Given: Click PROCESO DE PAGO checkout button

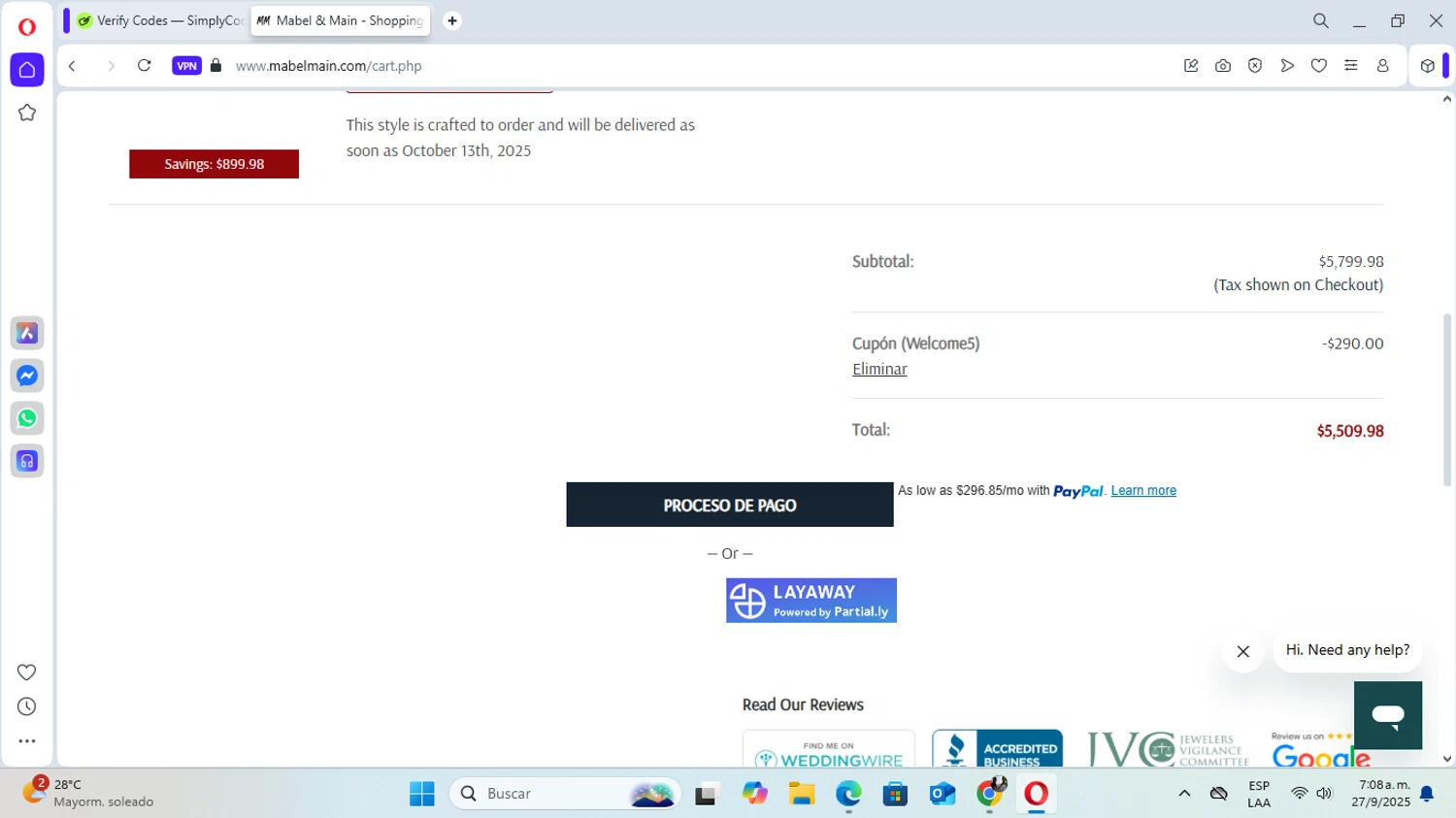Looking at the screenshot, I should click(730, 505).
